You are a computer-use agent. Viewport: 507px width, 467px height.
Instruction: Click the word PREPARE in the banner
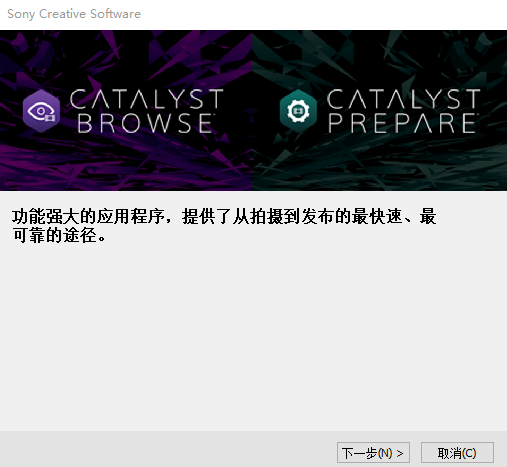[x=402, y=123]
